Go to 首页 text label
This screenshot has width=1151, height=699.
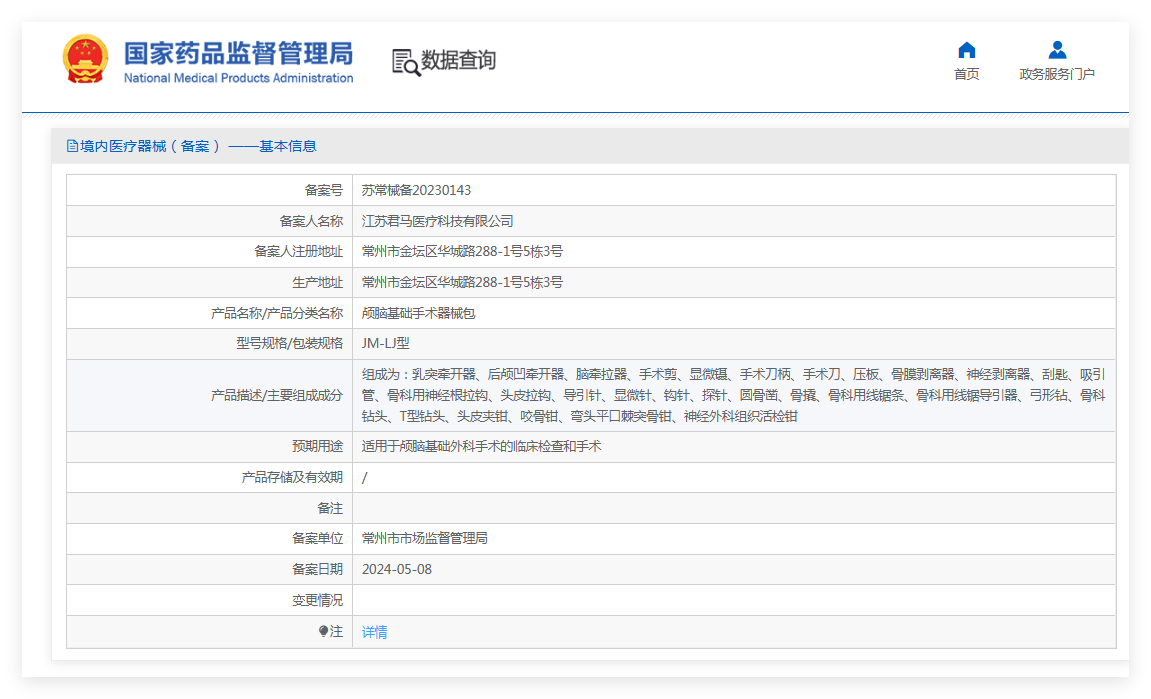[x=966, y=74]
